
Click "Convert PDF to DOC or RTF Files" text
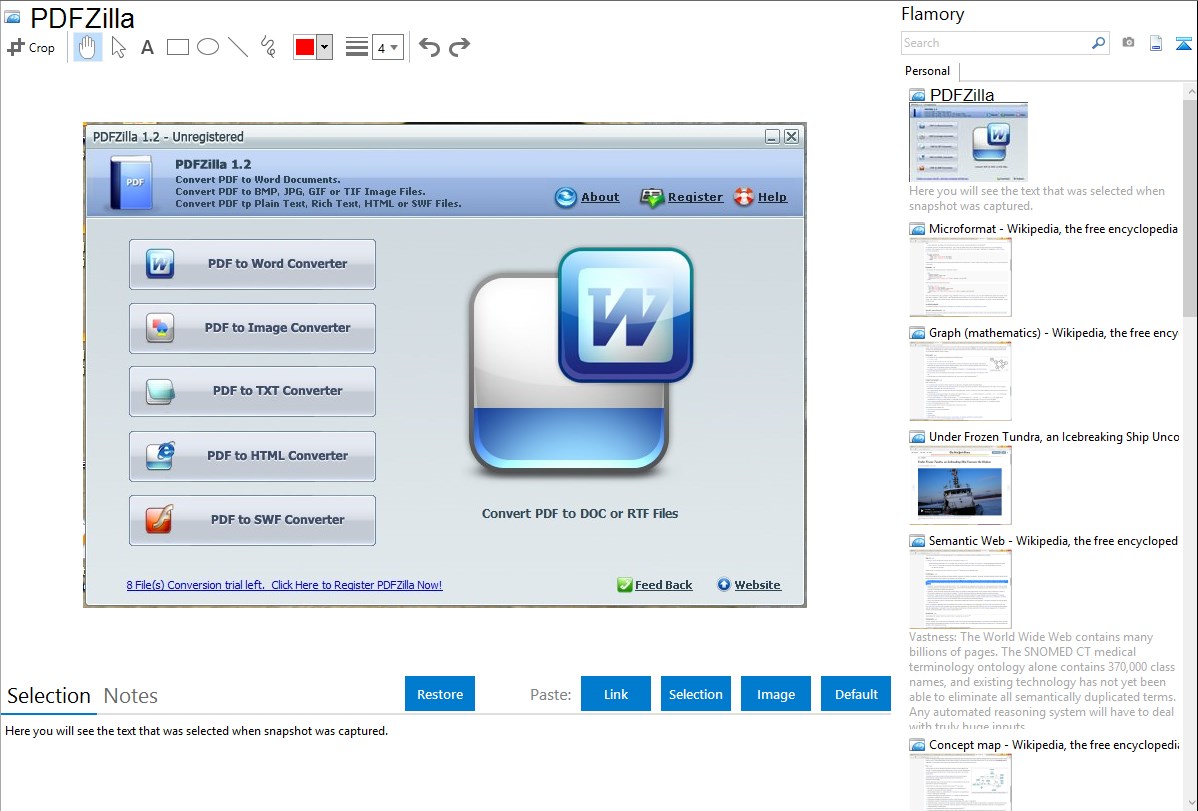(x=580, y=514)
